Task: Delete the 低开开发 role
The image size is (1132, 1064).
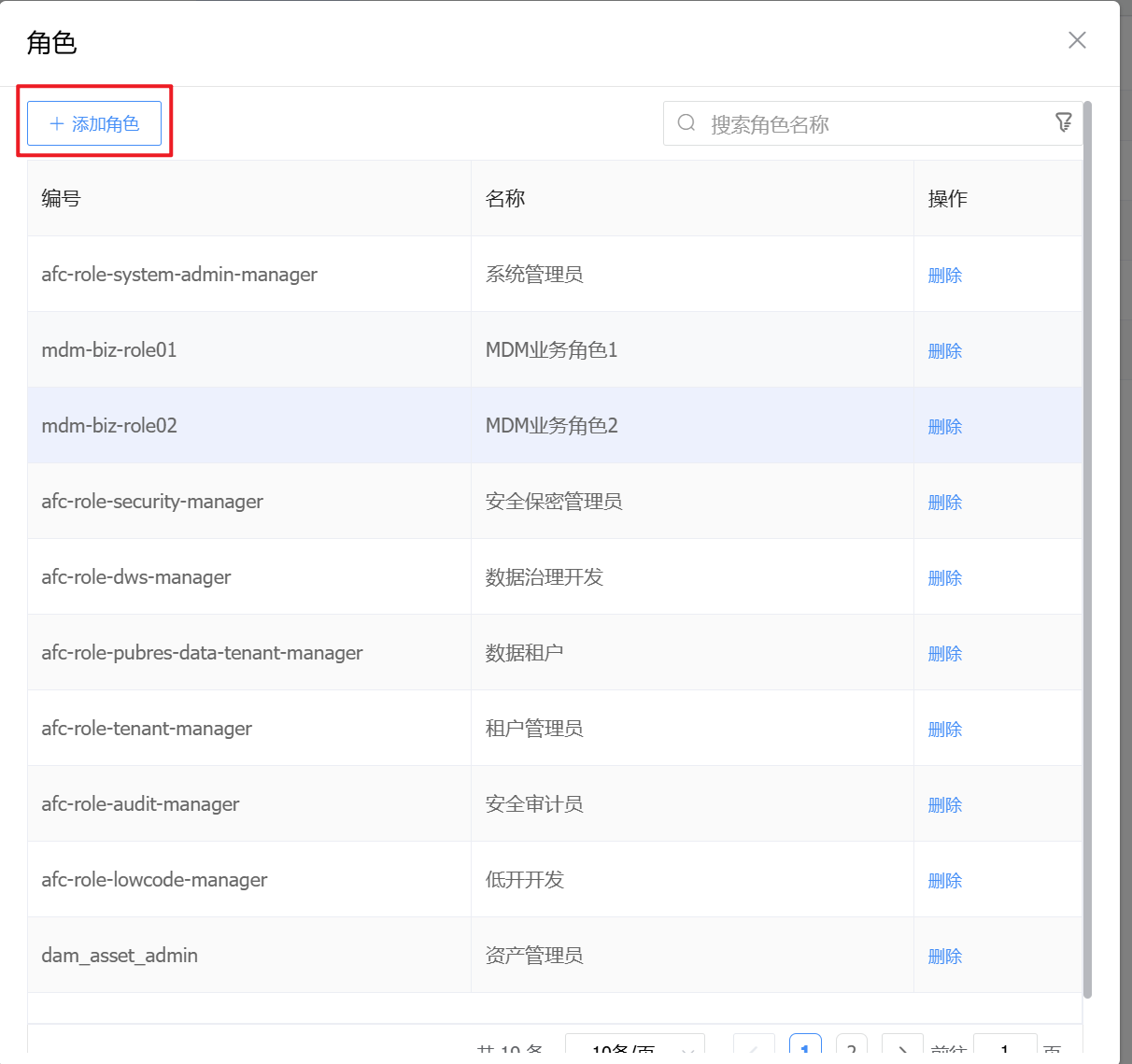Action: coord(944,881)
